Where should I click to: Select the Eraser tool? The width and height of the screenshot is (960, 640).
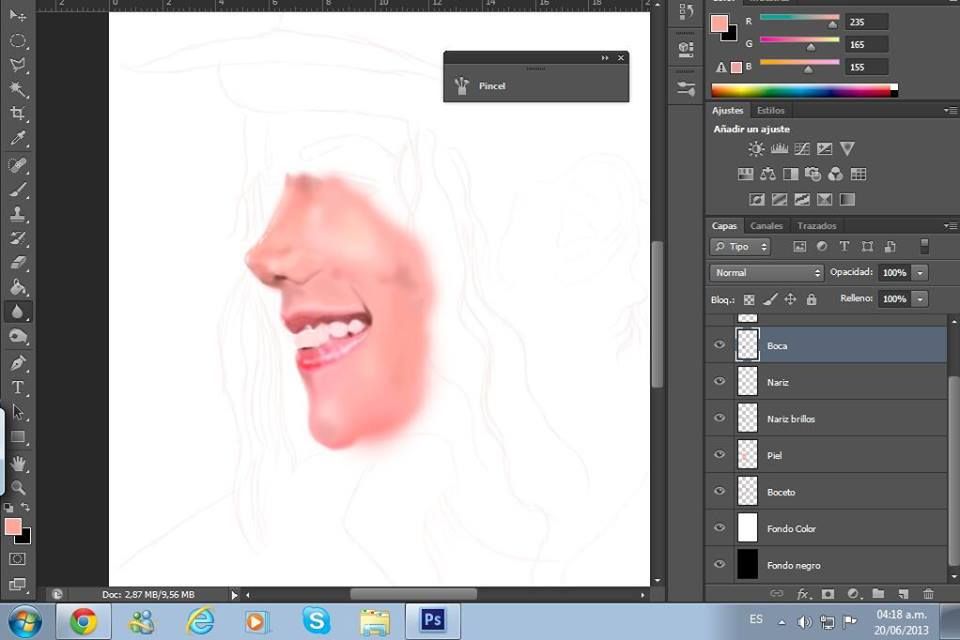tap(18, 263)
